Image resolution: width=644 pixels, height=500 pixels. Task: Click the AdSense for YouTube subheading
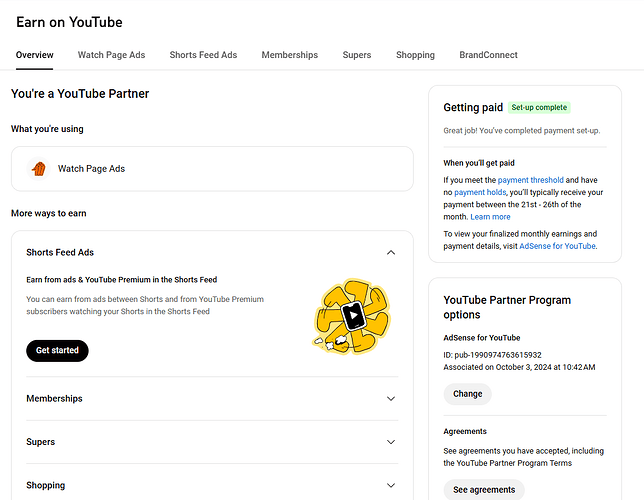point(482,338)
